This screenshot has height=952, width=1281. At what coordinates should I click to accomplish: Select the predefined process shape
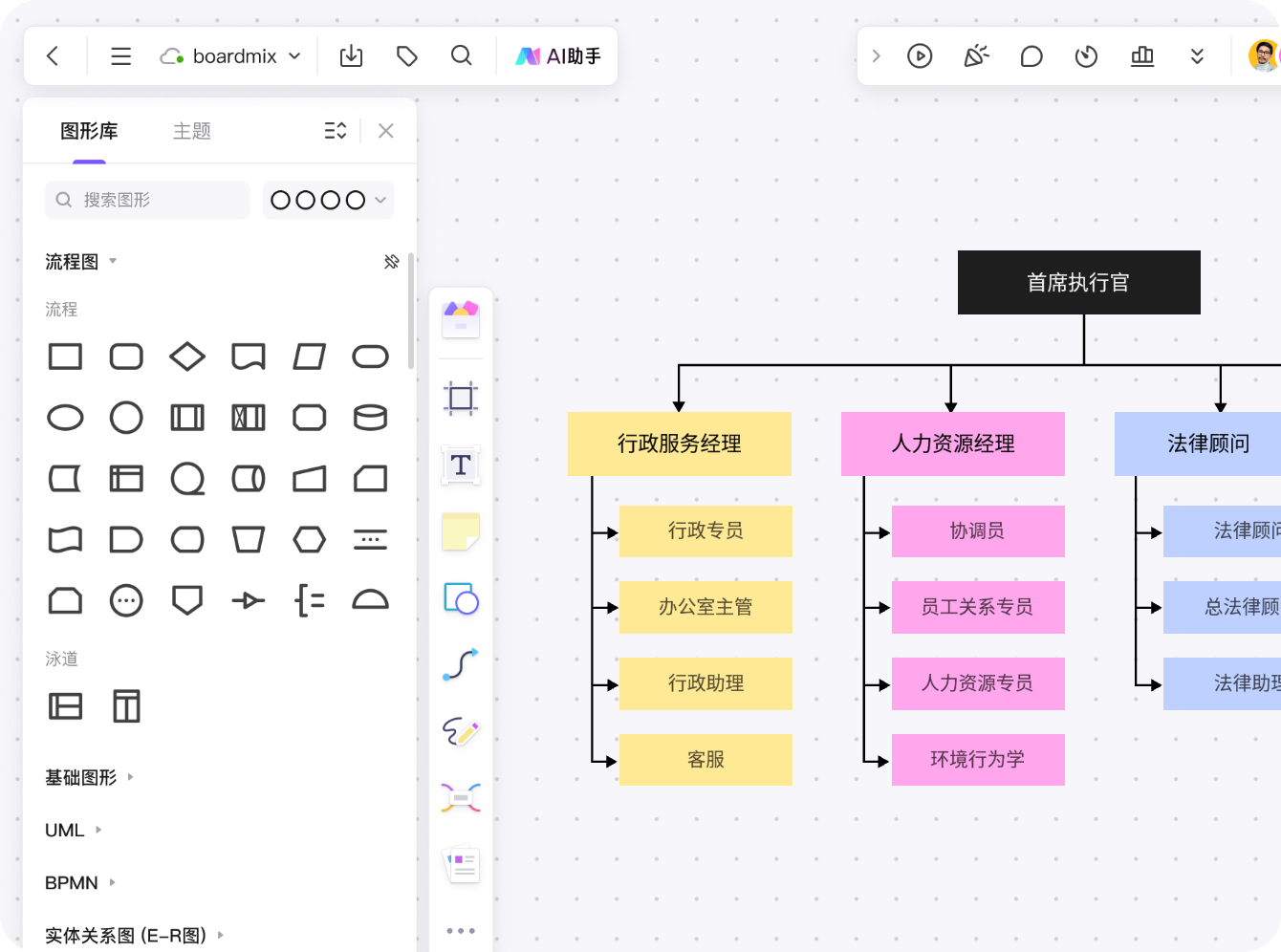tap(187, 418)
